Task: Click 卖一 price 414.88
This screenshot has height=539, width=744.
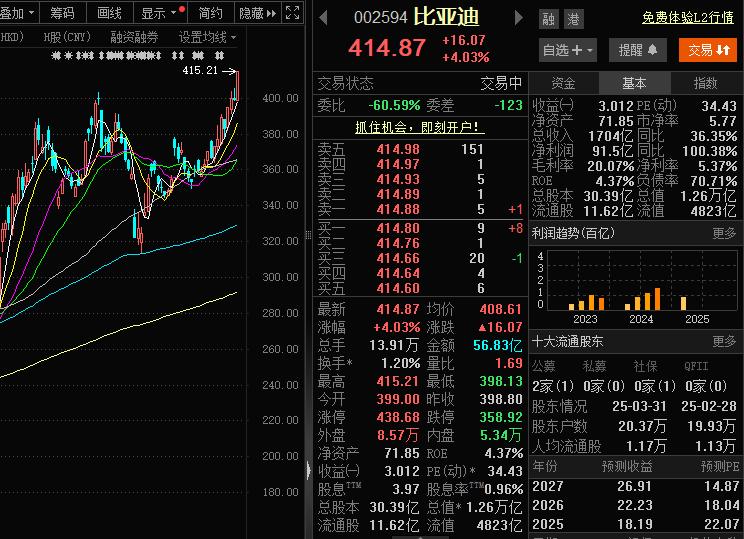Action: 398,209
